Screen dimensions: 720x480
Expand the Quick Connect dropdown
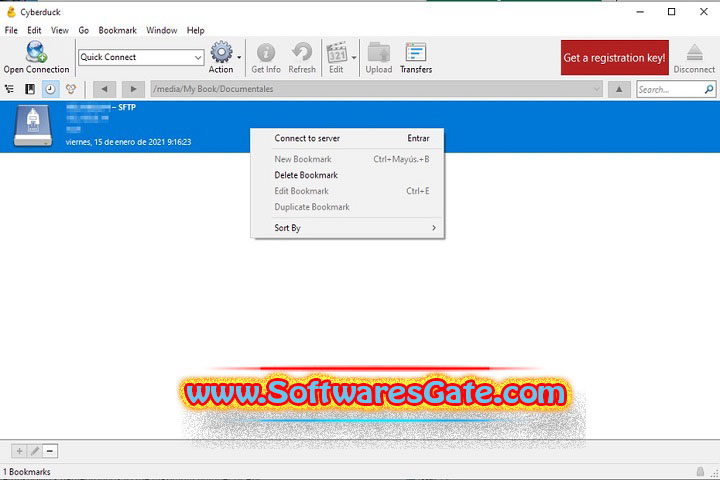(x=198, y=57)
